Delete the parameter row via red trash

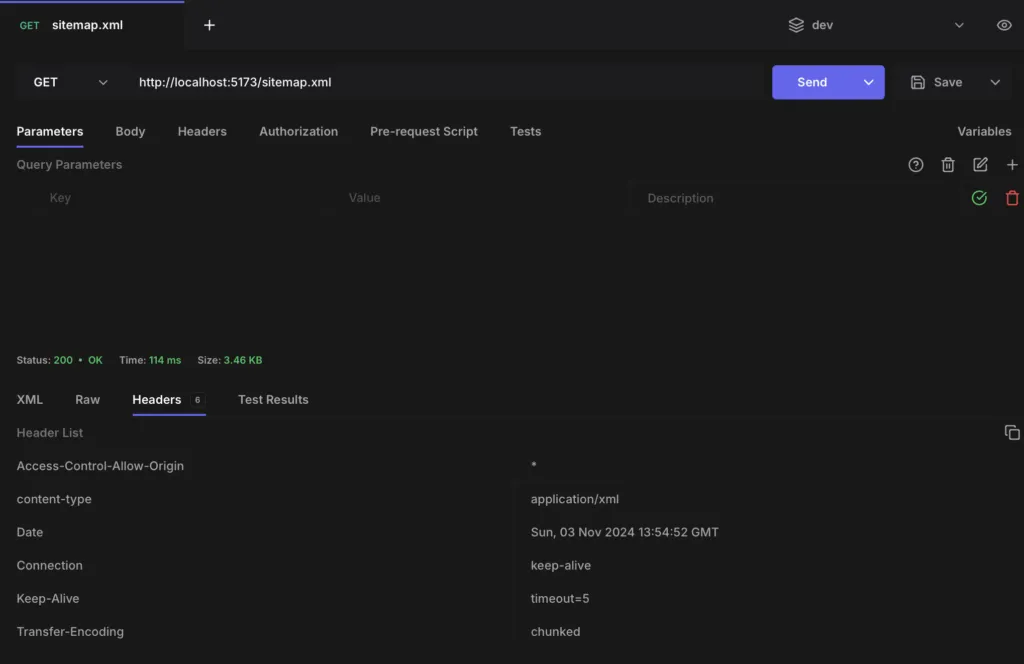1011,198
